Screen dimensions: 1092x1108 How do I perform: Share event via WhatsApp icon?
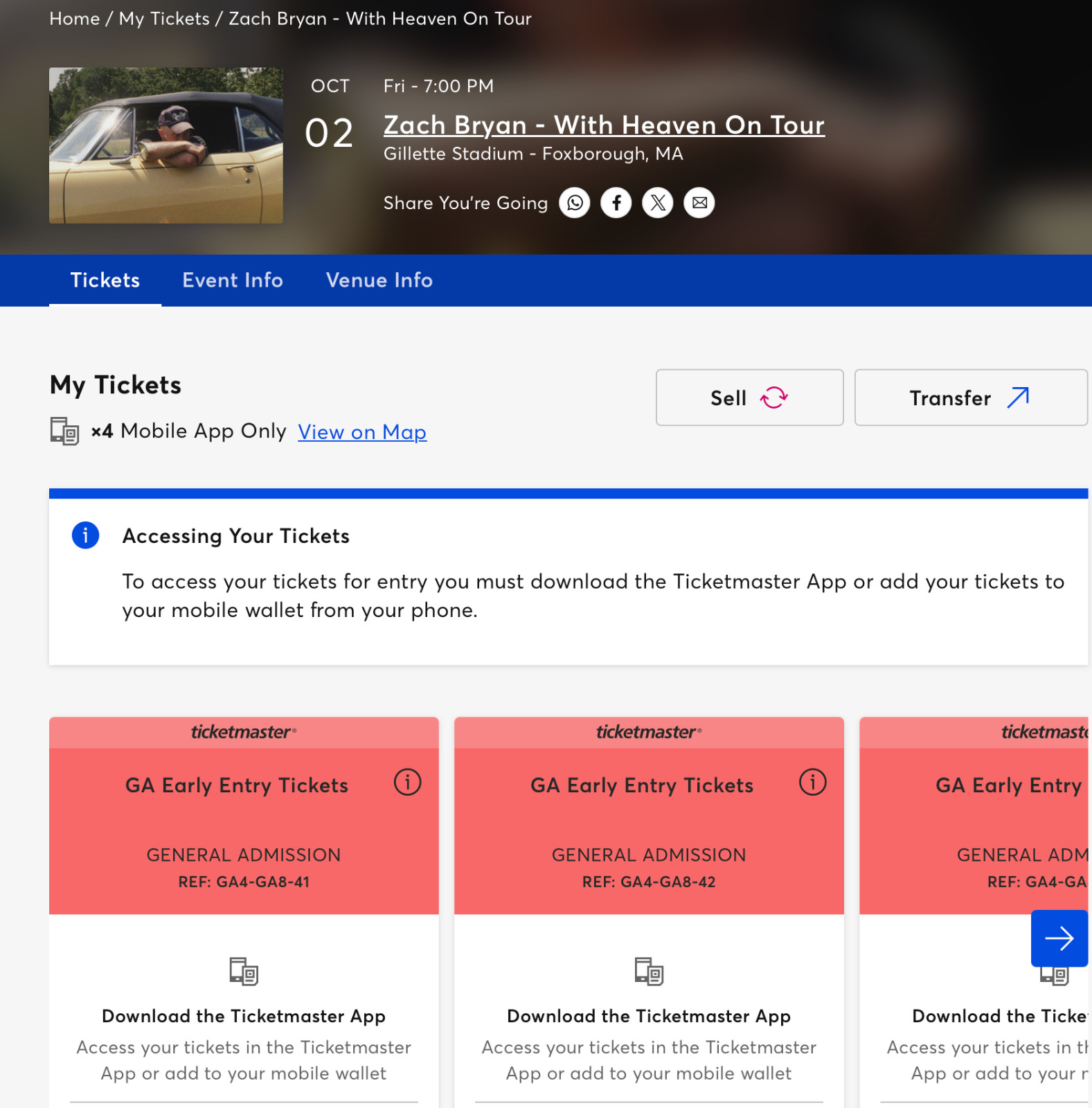575,203
